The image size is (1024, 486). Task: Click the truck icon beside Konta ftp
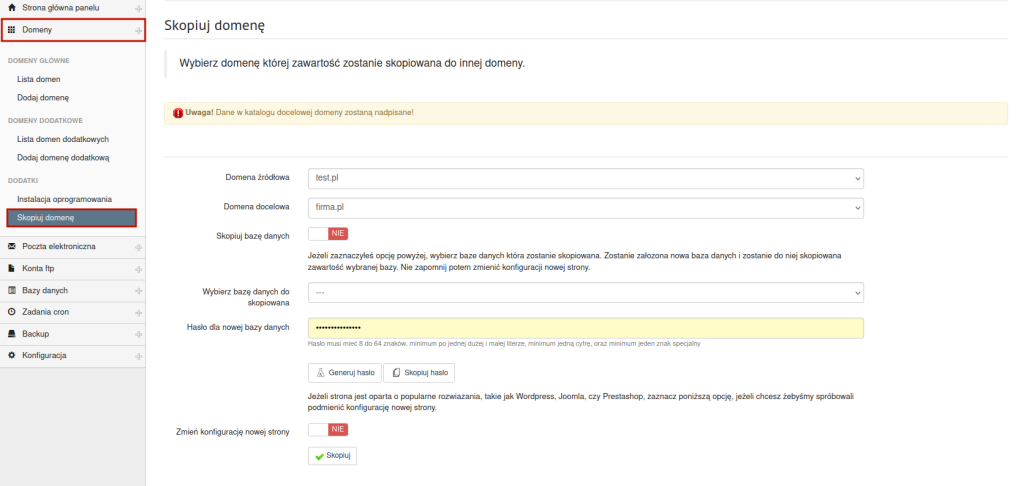coord(12,268)
